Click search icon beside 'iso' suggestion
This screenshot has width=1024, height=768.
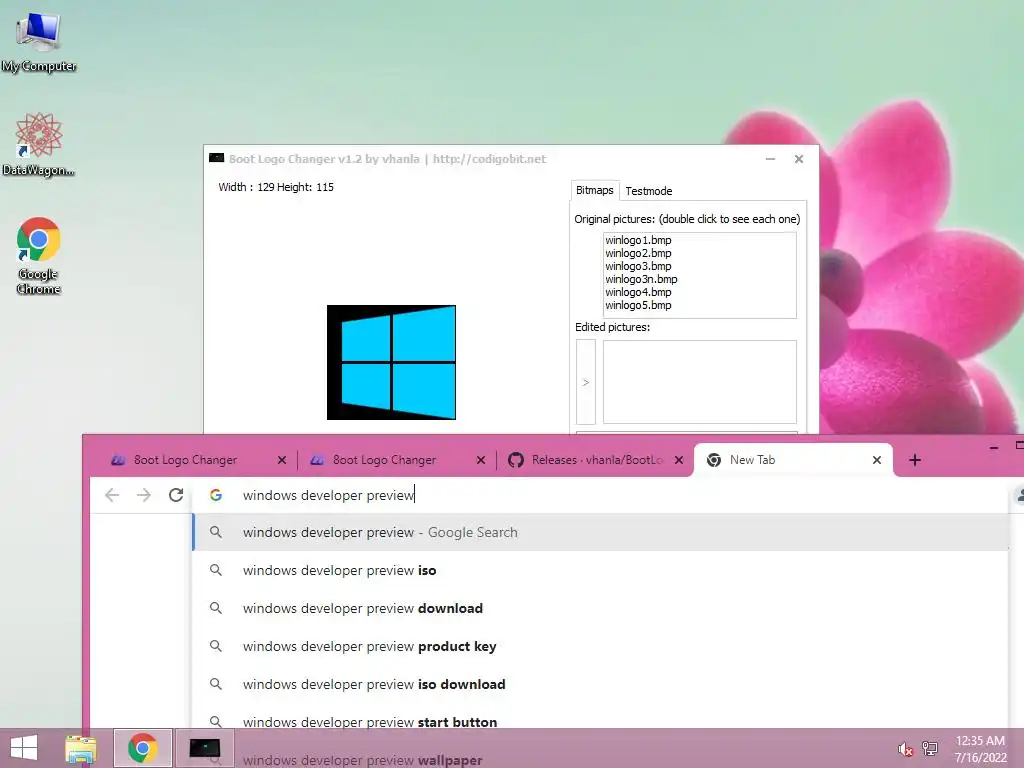click(216, 570)
